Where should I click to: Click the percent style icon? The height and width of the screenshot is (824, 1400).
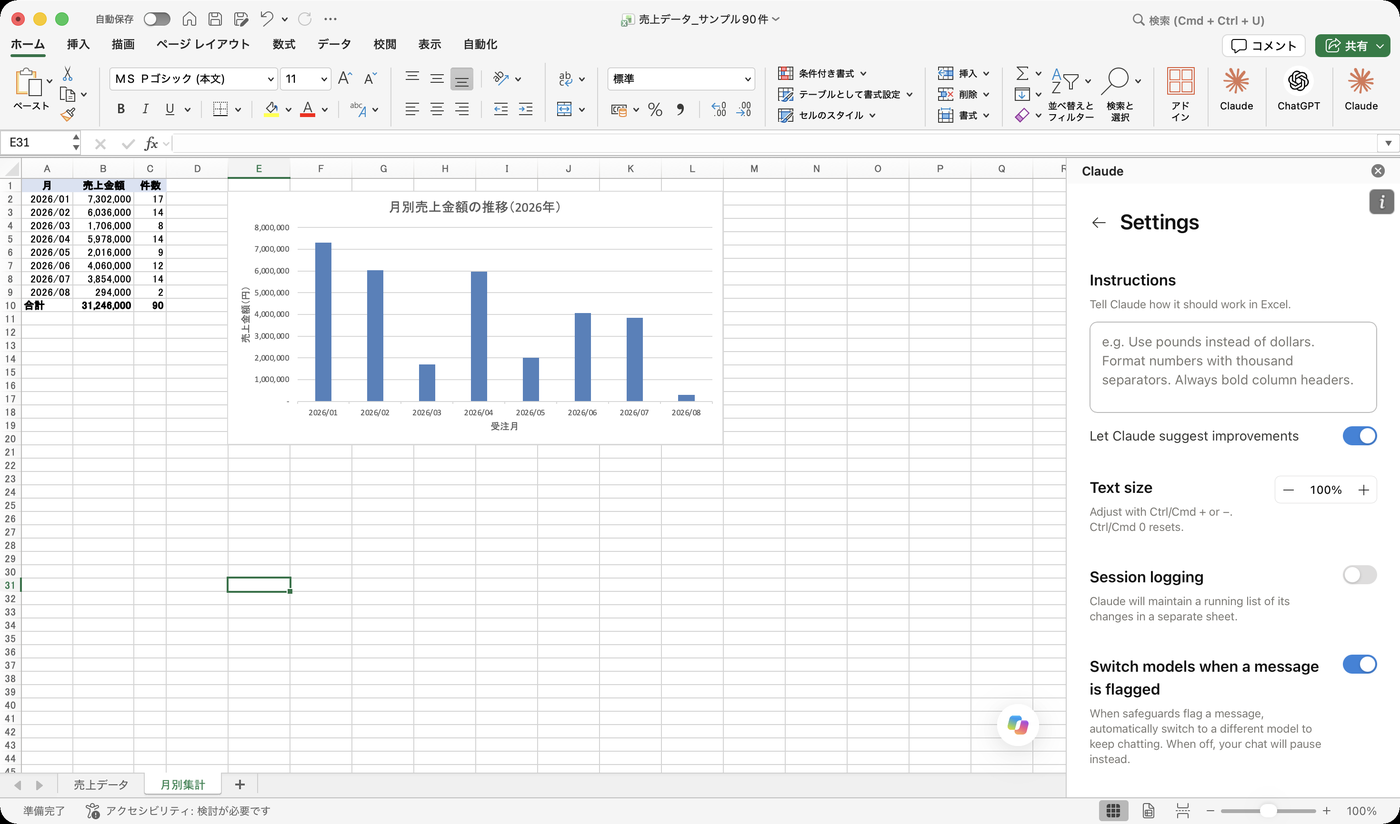655,110
